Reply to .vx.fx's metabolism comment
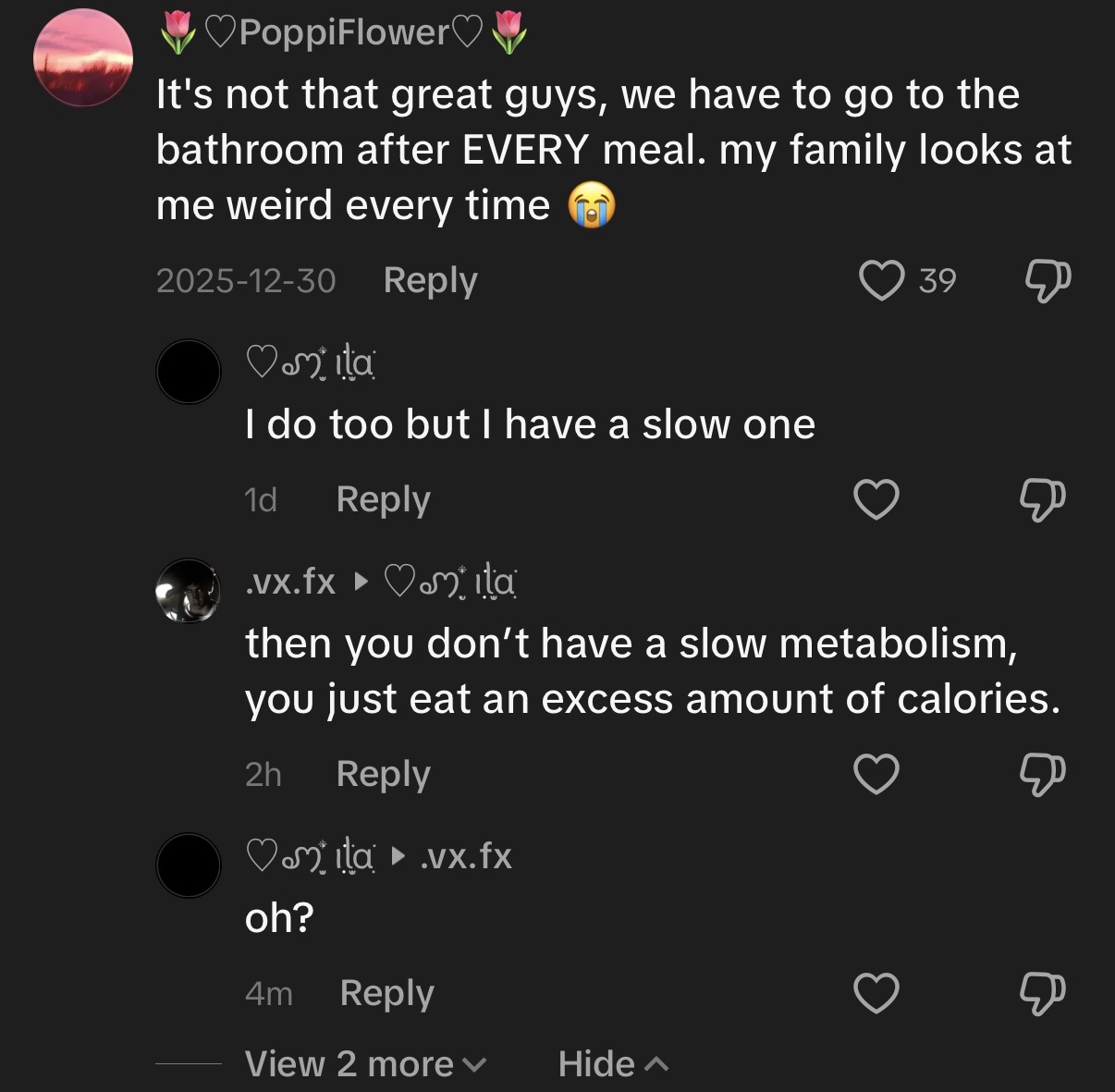Viewport: 1115px width, 1092px height. coord(383,774)
